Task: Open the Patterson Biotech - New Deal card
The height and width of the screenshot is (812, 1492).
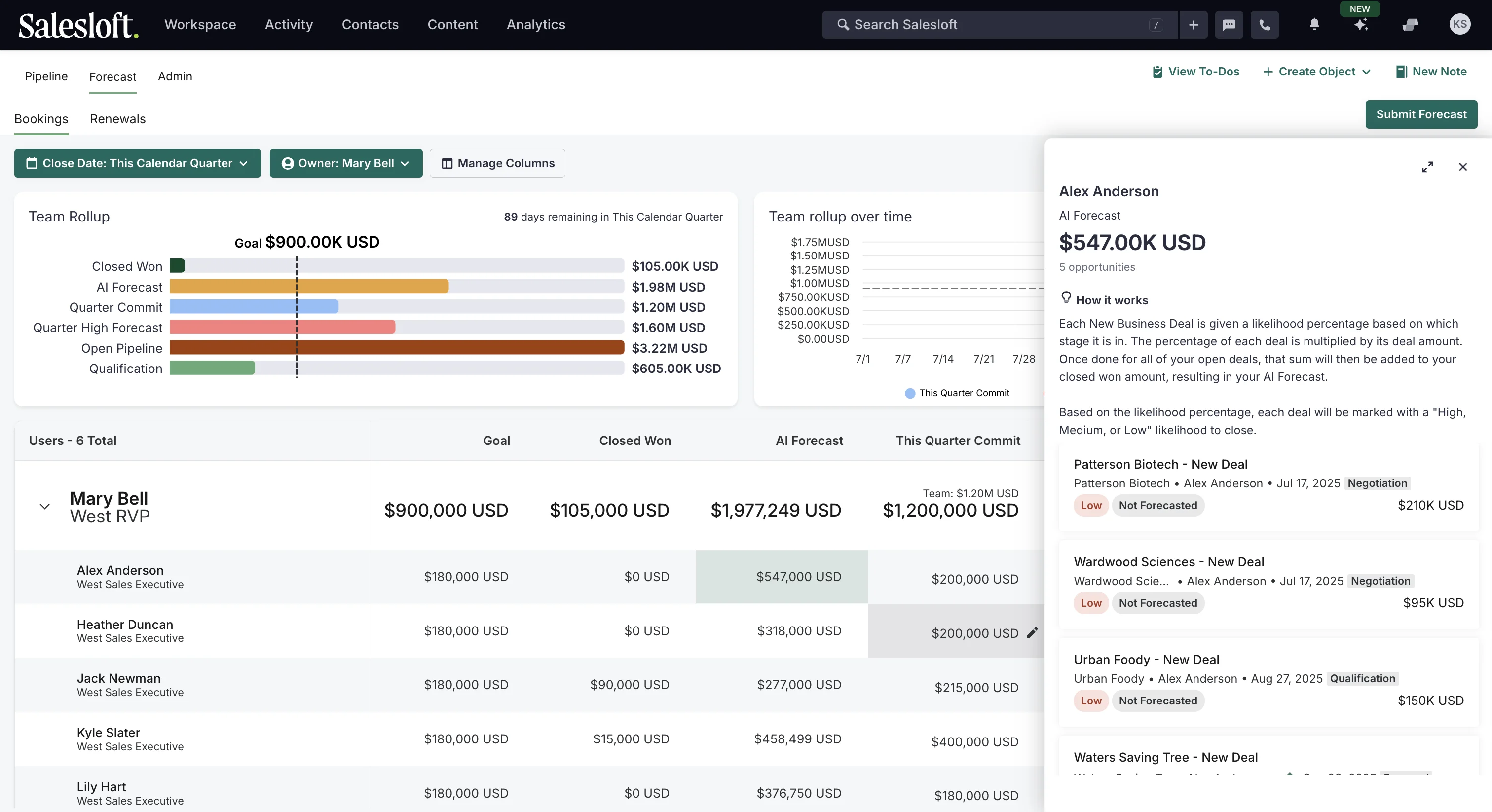Action: [1268, 487]
